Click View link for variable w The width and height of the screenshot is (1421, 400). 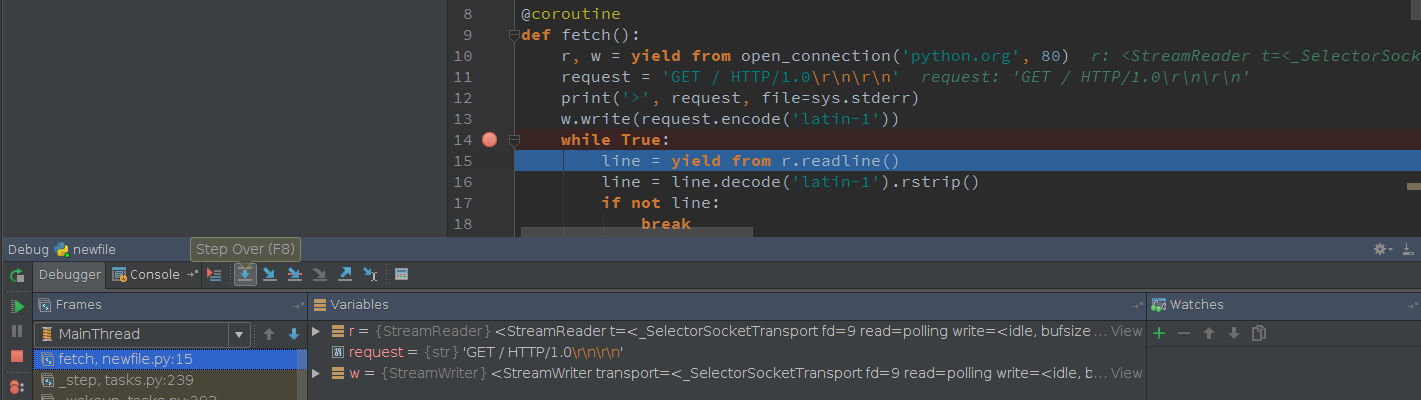click(1126, 373)
